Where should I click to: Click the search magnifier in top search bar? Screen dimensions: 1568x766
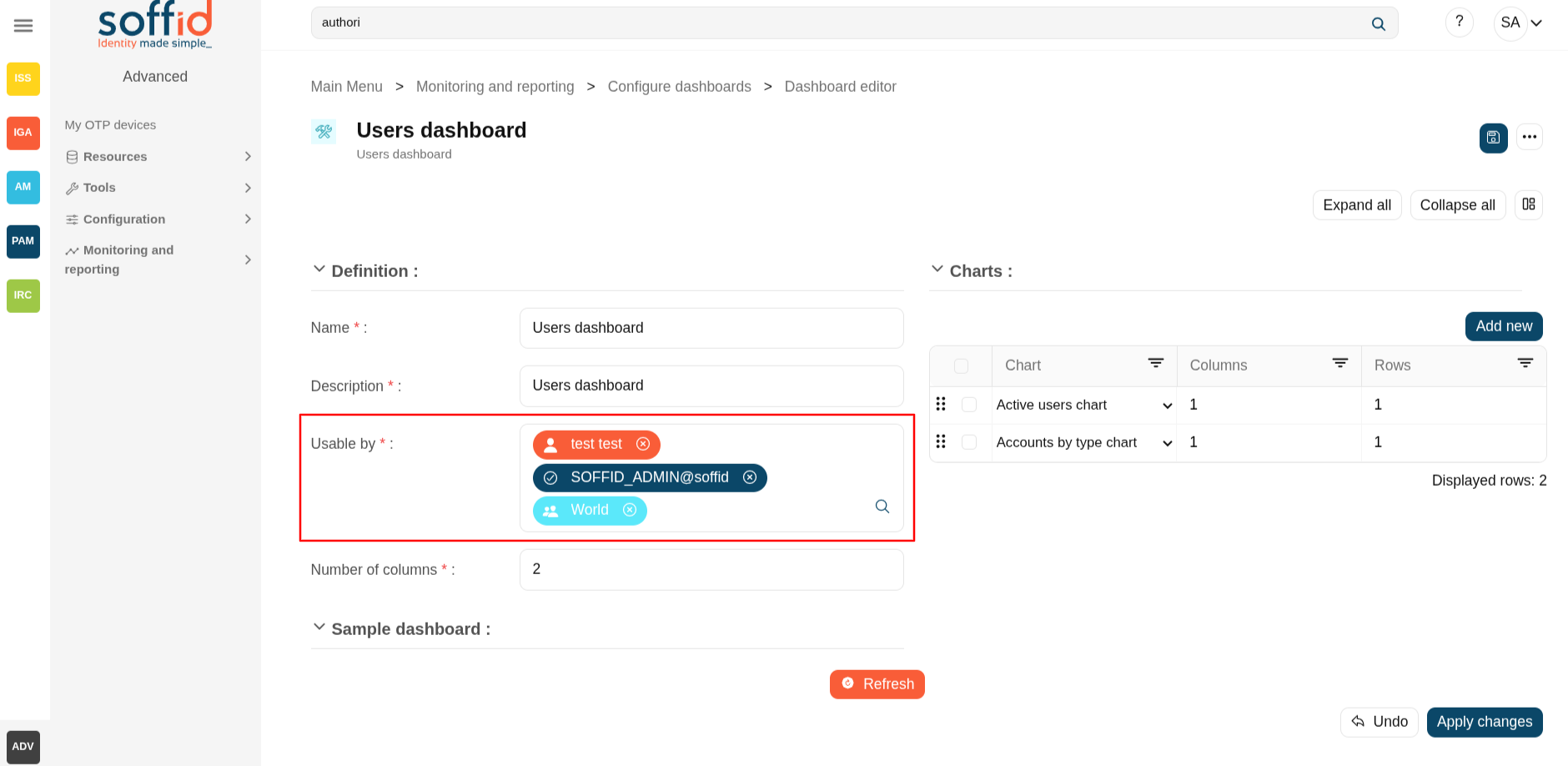1378,24
